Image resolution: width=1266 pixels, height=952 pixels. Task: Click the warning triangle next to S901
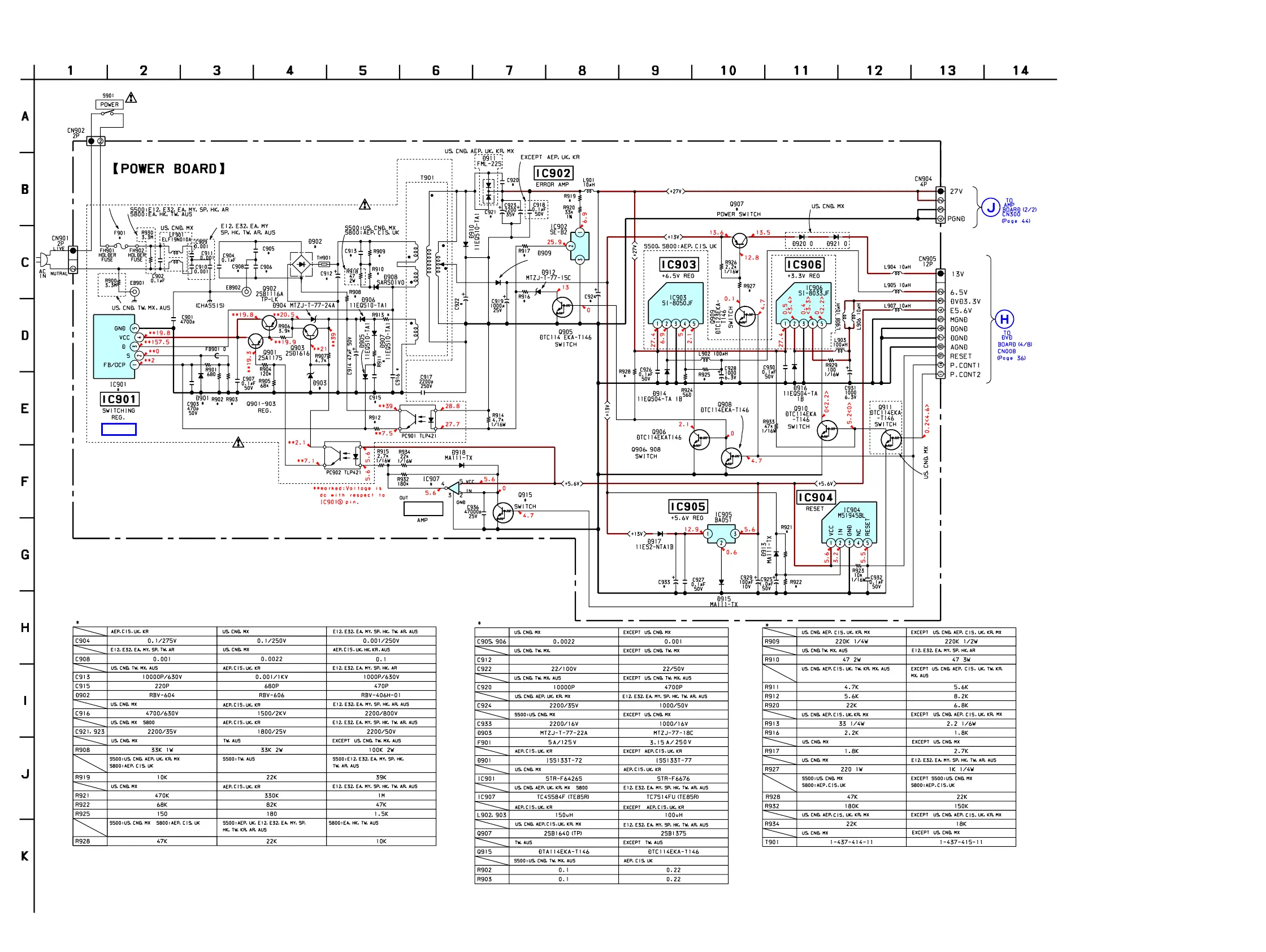coord(131,98)
